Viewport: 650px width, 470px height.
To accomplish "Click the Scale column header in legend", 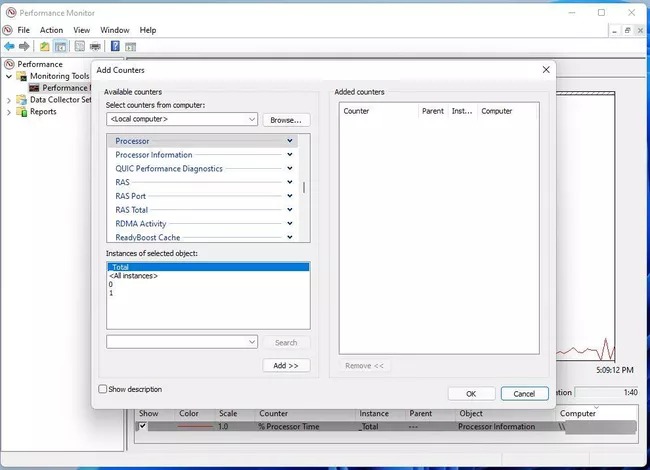I will click(x=228, y=414).
